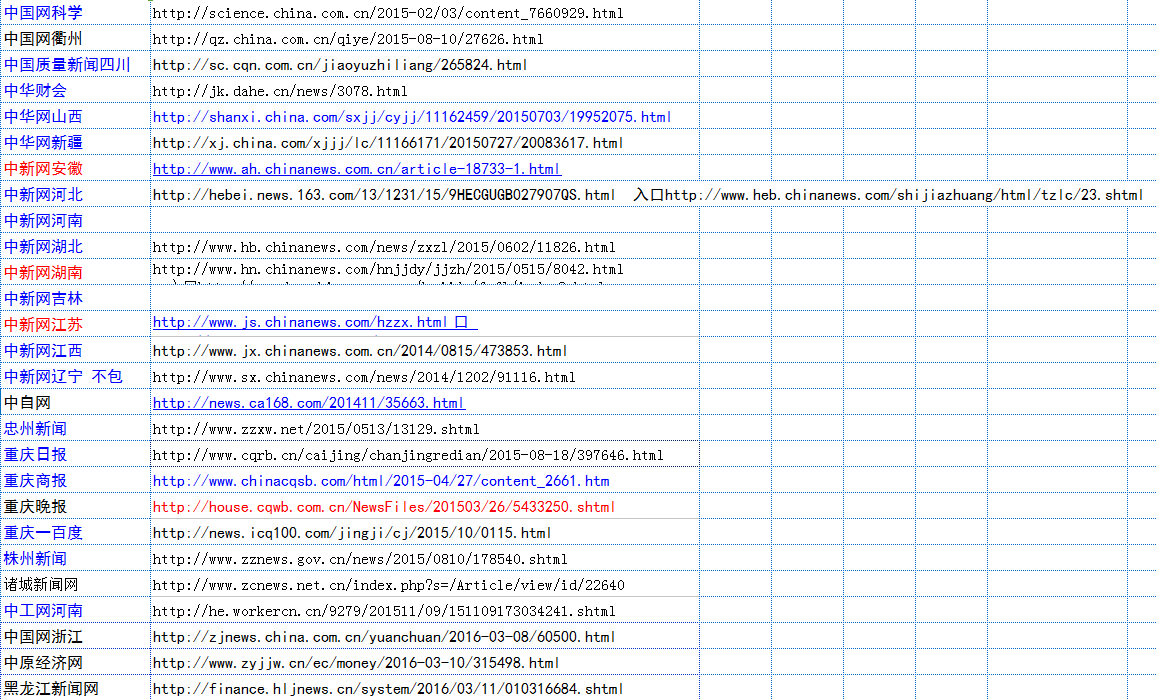Screen dimensions: 1156x699
Task: Select the 中自网 cell
Action: coord(75,403)
